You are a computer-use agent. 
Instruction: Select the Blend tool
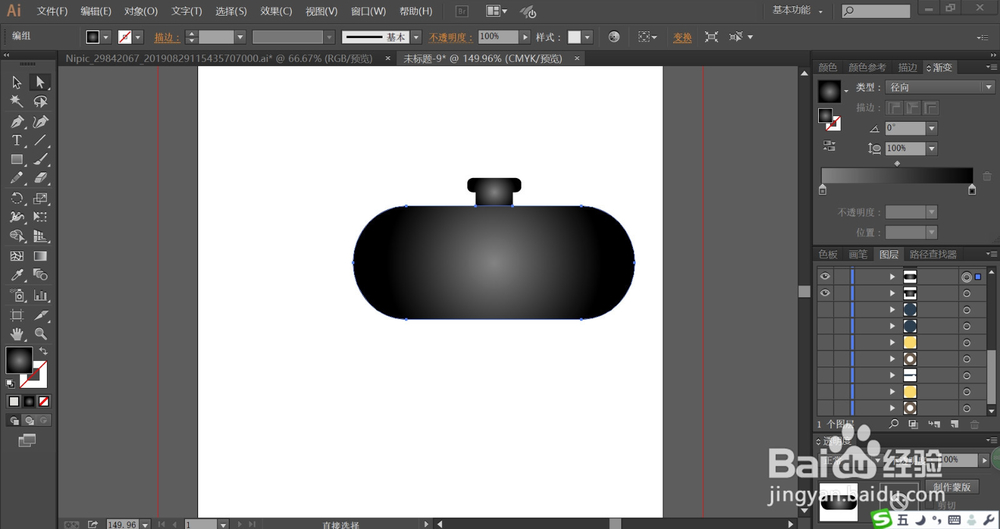tap(40, 275)
